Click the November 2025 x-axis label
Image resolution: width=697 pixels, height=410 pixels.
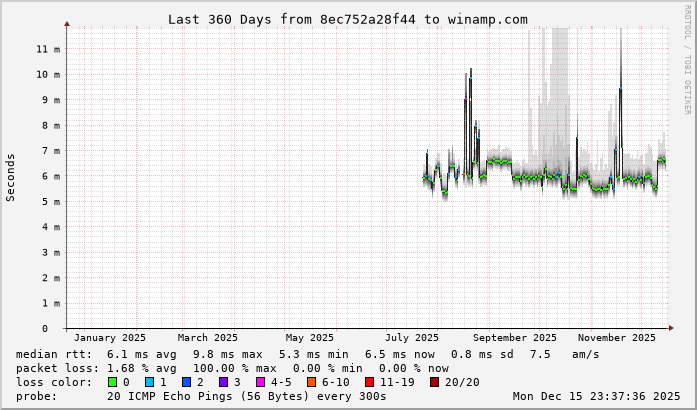pyautogui.click(x=617, y=338)
